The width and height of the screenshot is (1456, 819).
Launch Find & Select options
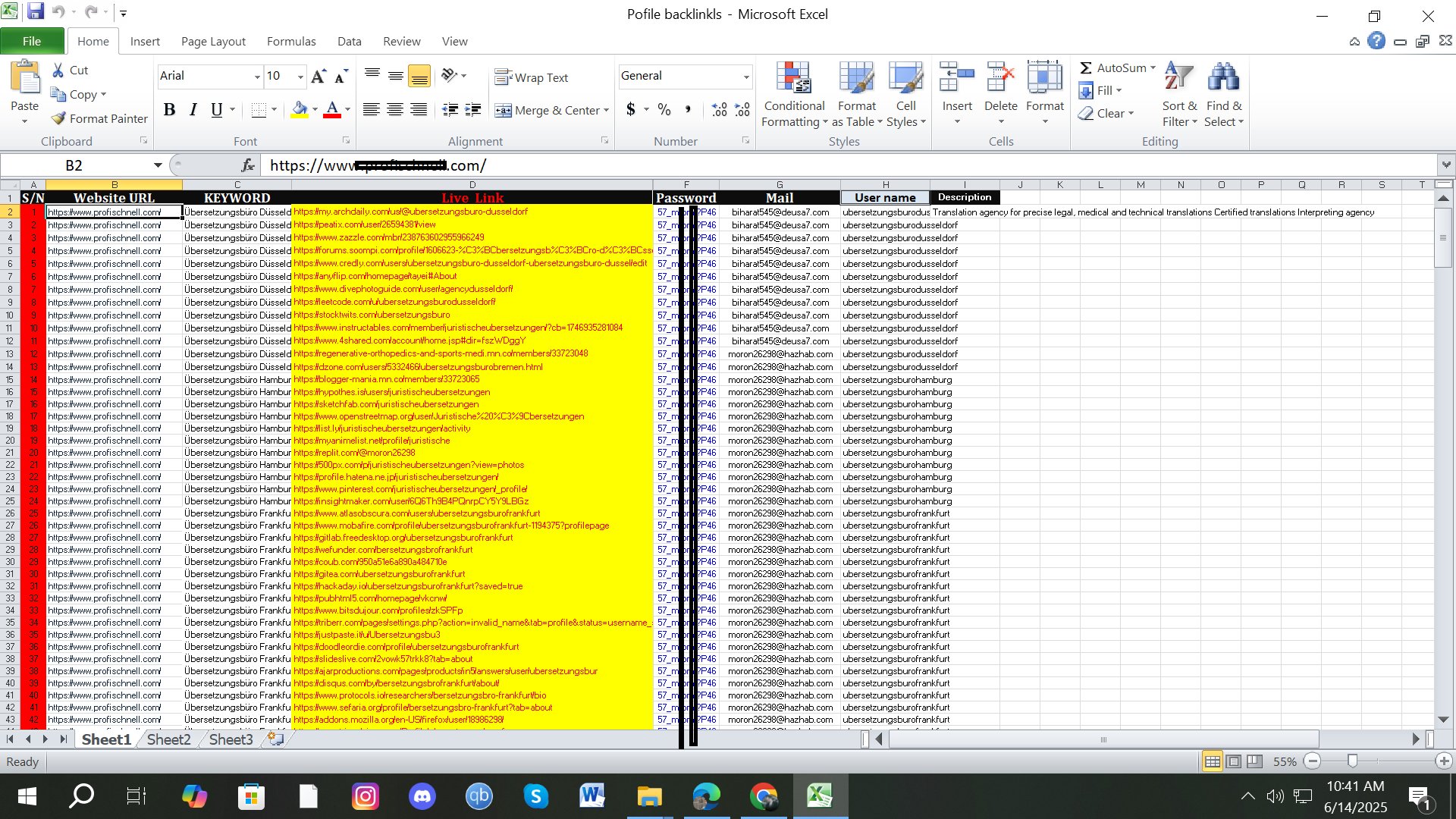coord(1224,94)
